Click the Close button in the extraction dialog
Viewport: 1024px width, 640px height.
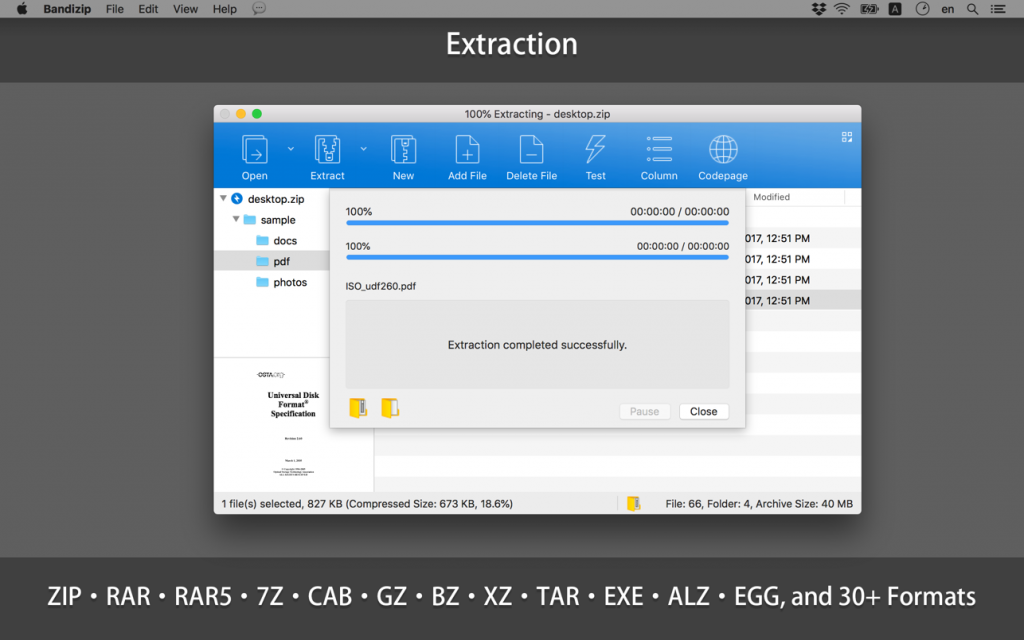[703, 411]
